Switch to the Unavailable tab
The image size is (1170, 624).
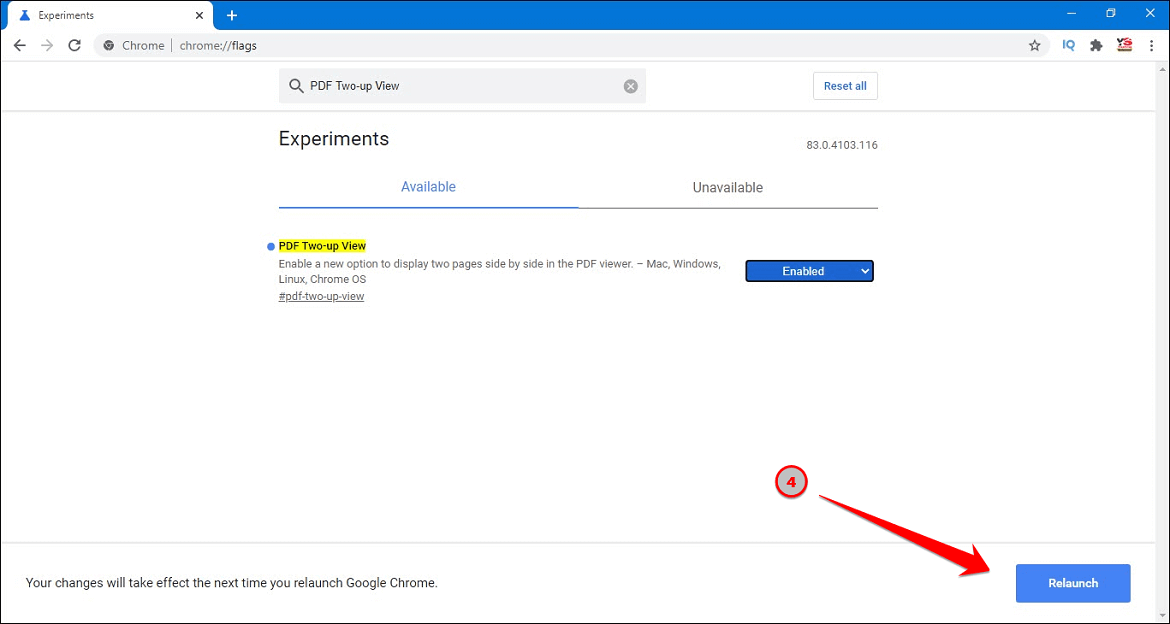click(x=728, y=187)
